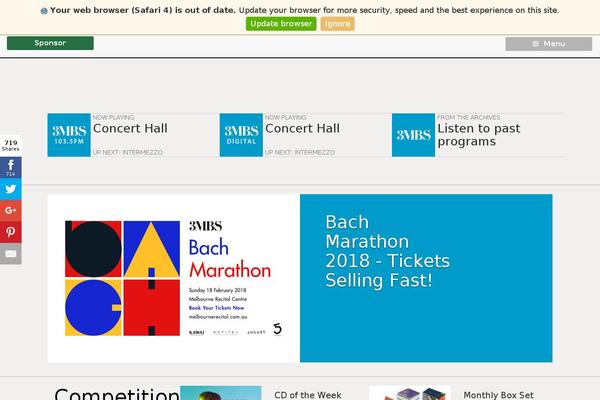
Task: Open Listen to past programs link
Action: point(479,135)
